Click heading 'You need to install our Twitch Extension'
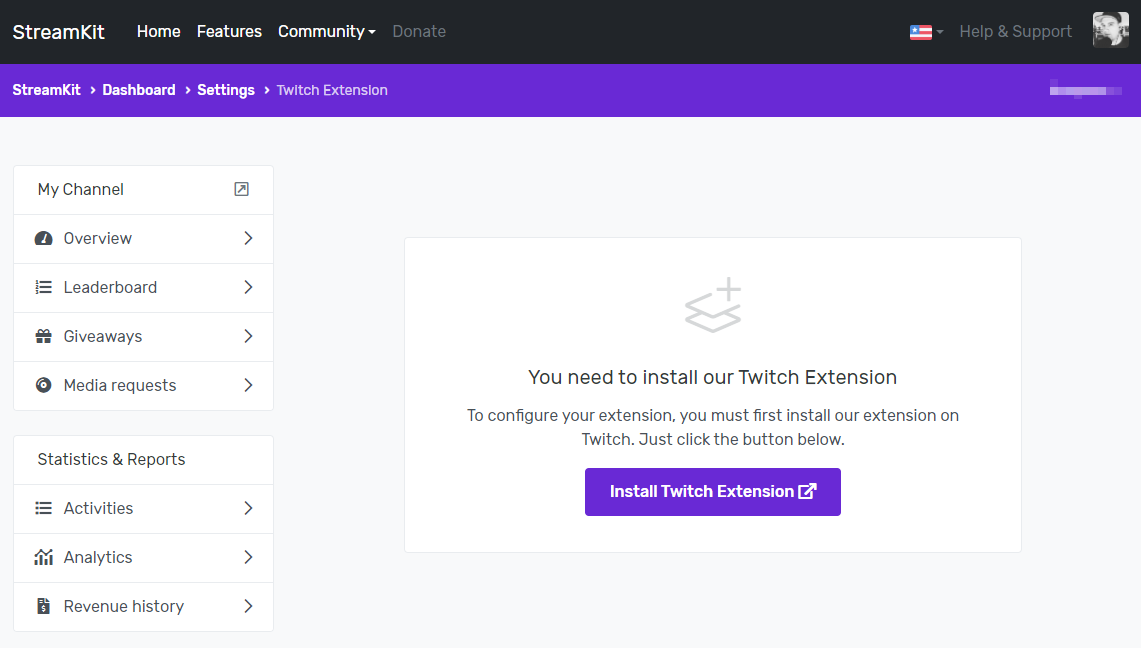1141x648 pixels. coord(712,377)
